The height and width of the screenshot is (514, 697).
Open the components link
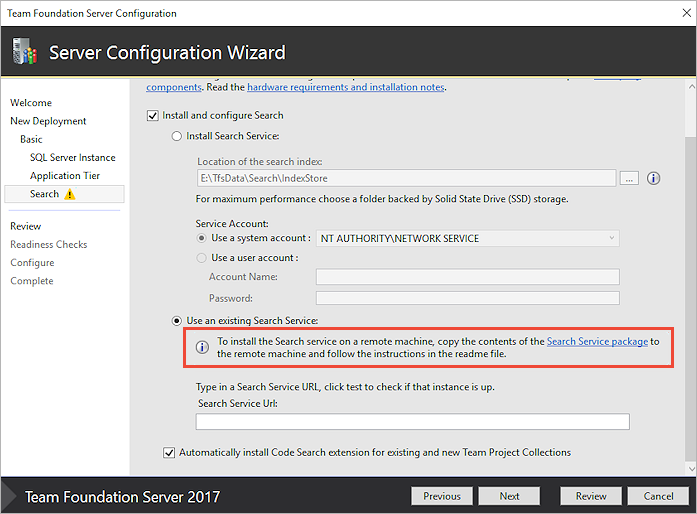pyautogui.click(x=174, y=87)
